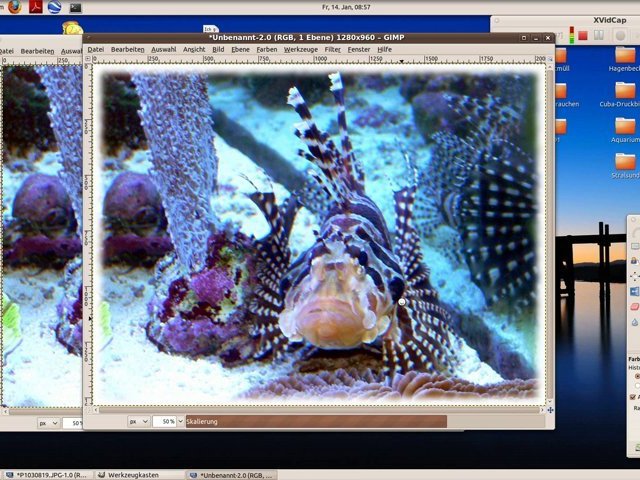The width and height of the screenshot is (640, 480).
Task: Open the px unit dropdown in GIMP status bar
Action: click(x=138, y=422)
